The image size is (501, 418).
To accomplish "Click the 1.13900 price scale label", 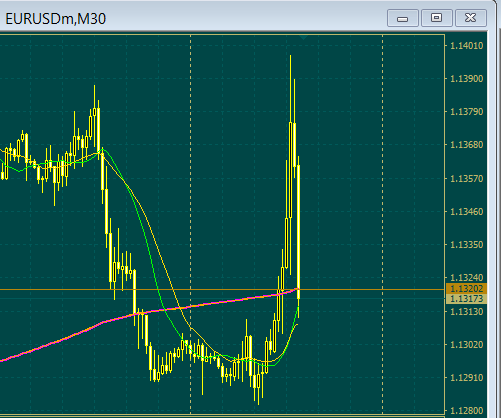I will tap(466, 79).
